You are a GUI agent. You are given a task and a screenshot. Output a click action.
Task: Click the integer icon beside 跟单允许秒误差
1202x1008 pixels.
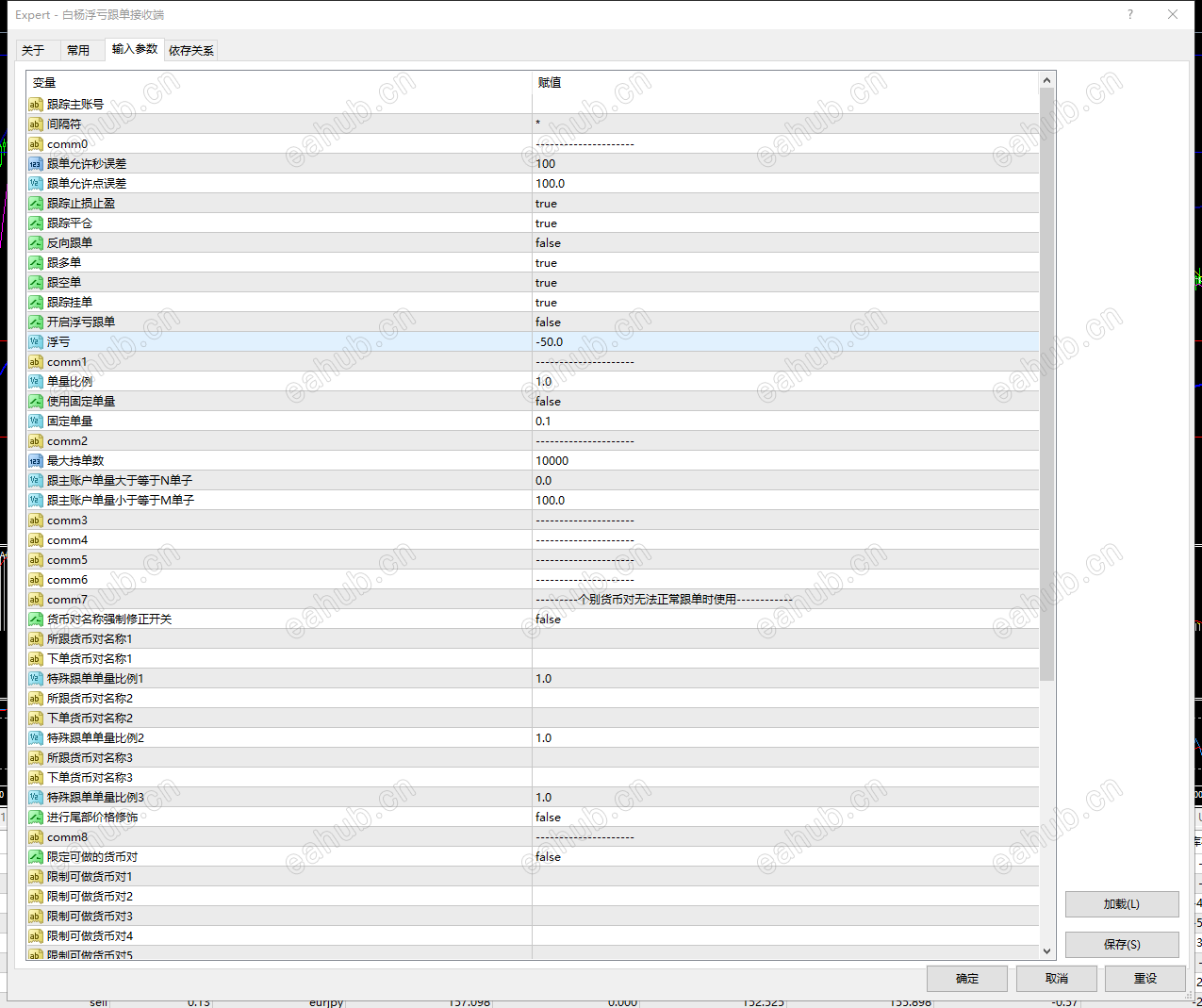pos(36,164)
